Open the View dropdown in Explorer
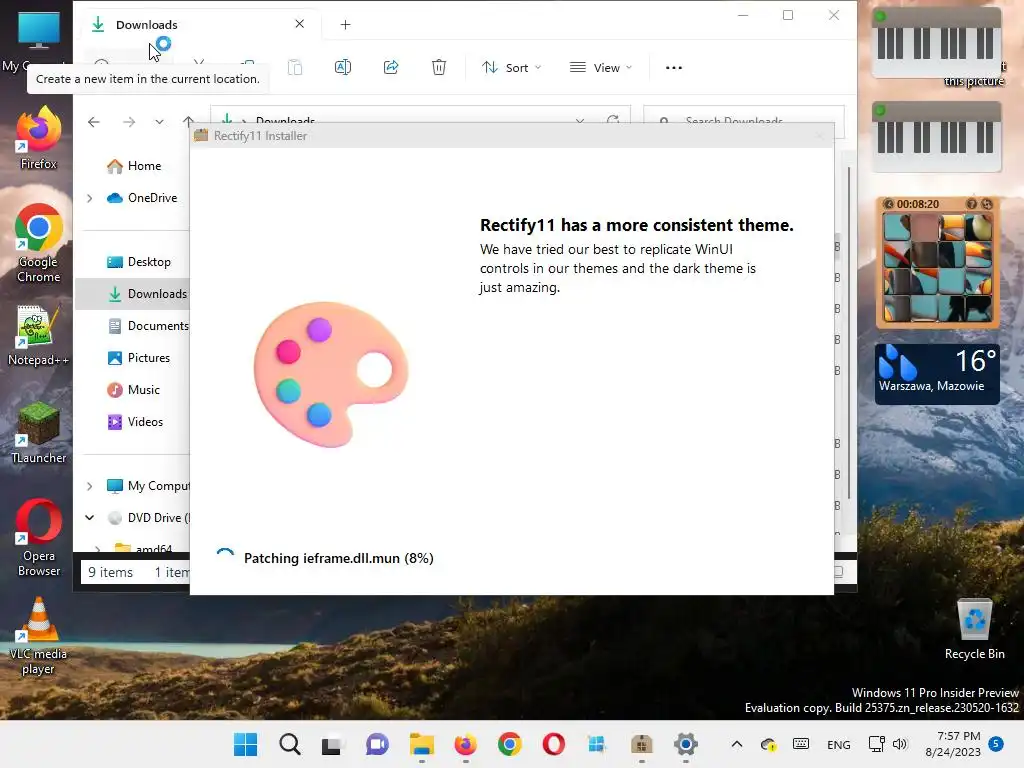Image resolution: width=1024 pixels, height=768 pixels. [601, 68]
